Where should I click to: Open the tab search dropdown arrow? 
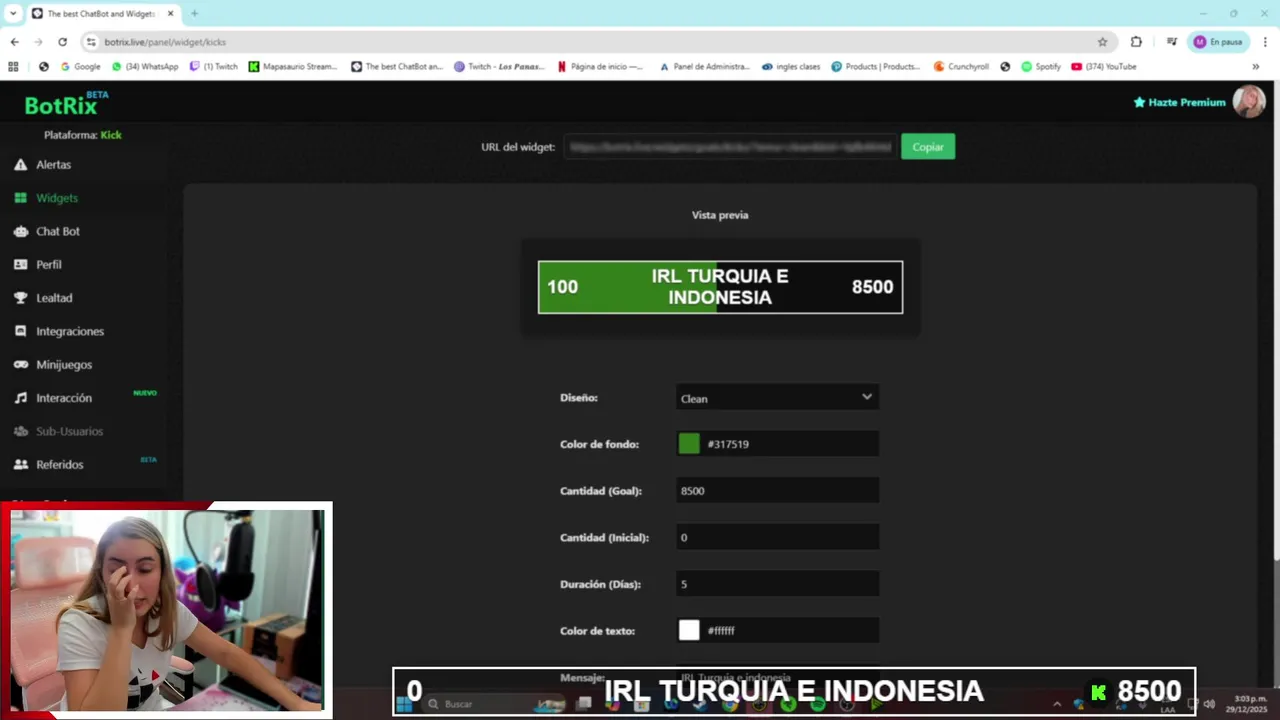pos(13,13)
